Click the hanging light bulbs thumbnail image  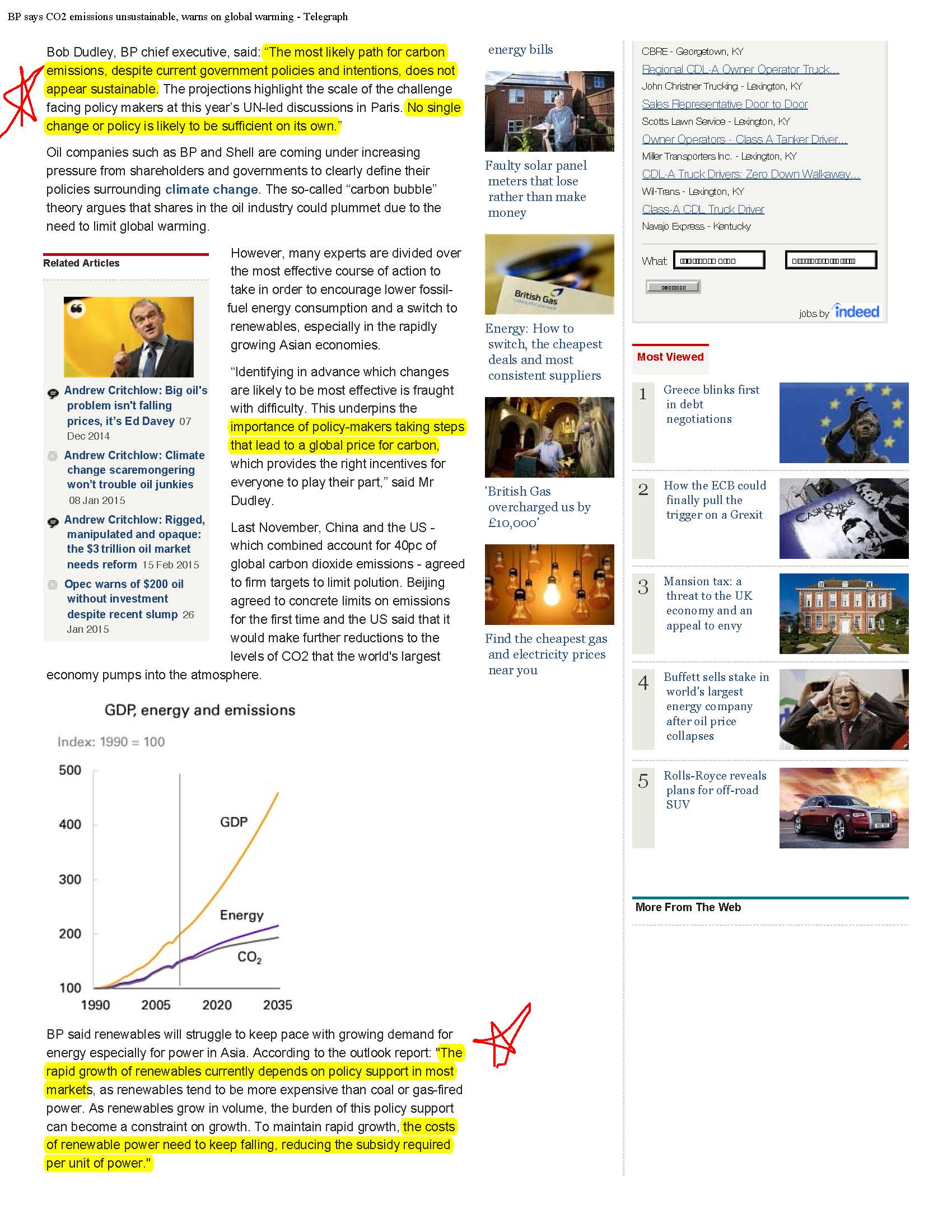click(x=549, y=585)
